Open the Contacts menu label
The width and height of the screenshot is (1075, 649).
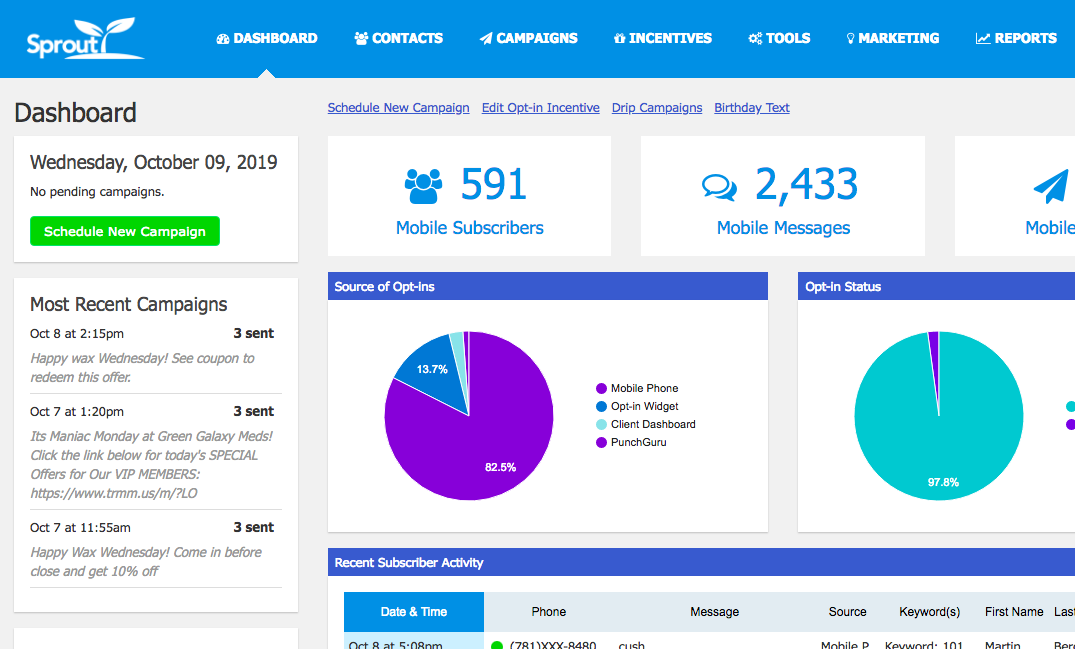407,38
